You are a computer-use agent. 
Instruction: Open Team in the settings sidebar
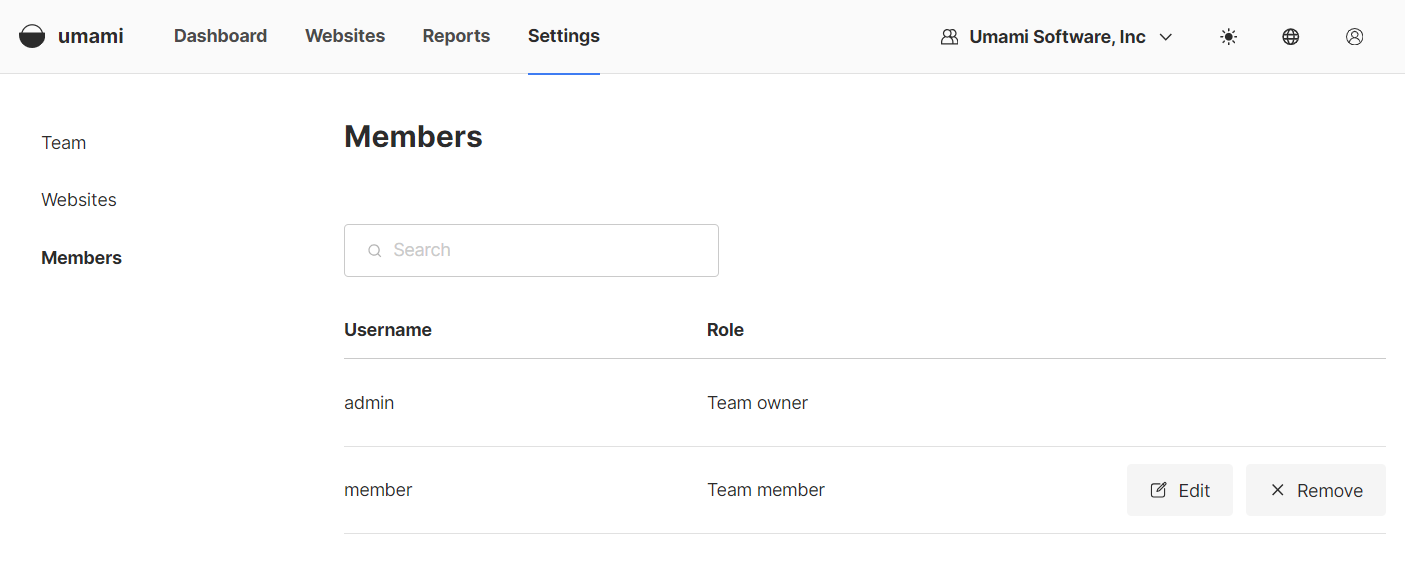tap(64, 143)
